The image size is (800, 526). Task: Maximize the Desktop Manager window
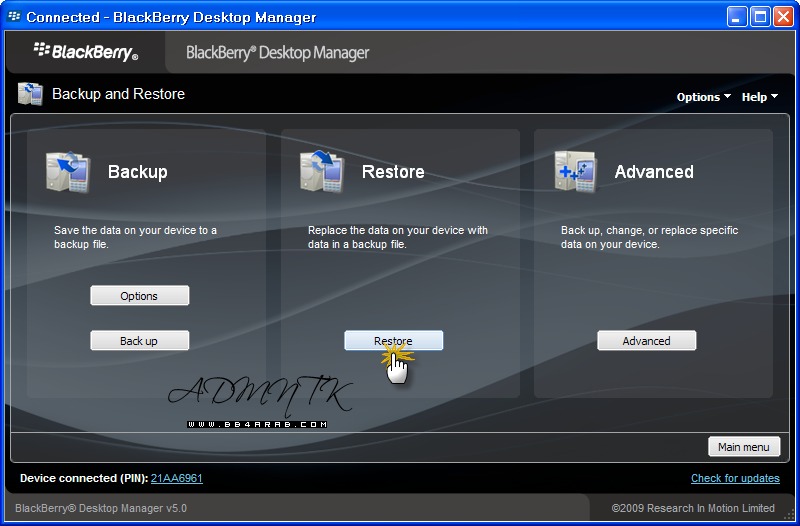tap(759, 17)
